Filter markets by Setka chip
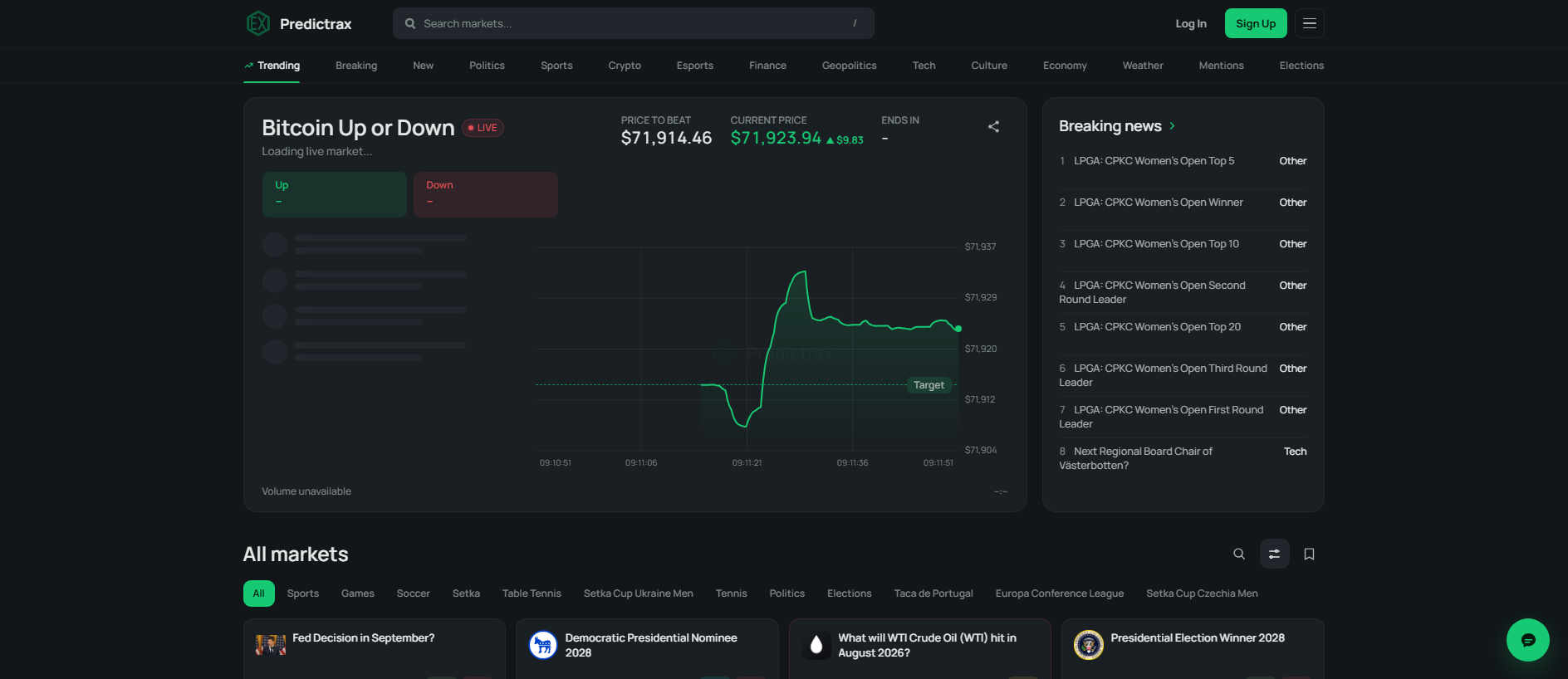Screen dimensions: 1568x679 point(466,594)
